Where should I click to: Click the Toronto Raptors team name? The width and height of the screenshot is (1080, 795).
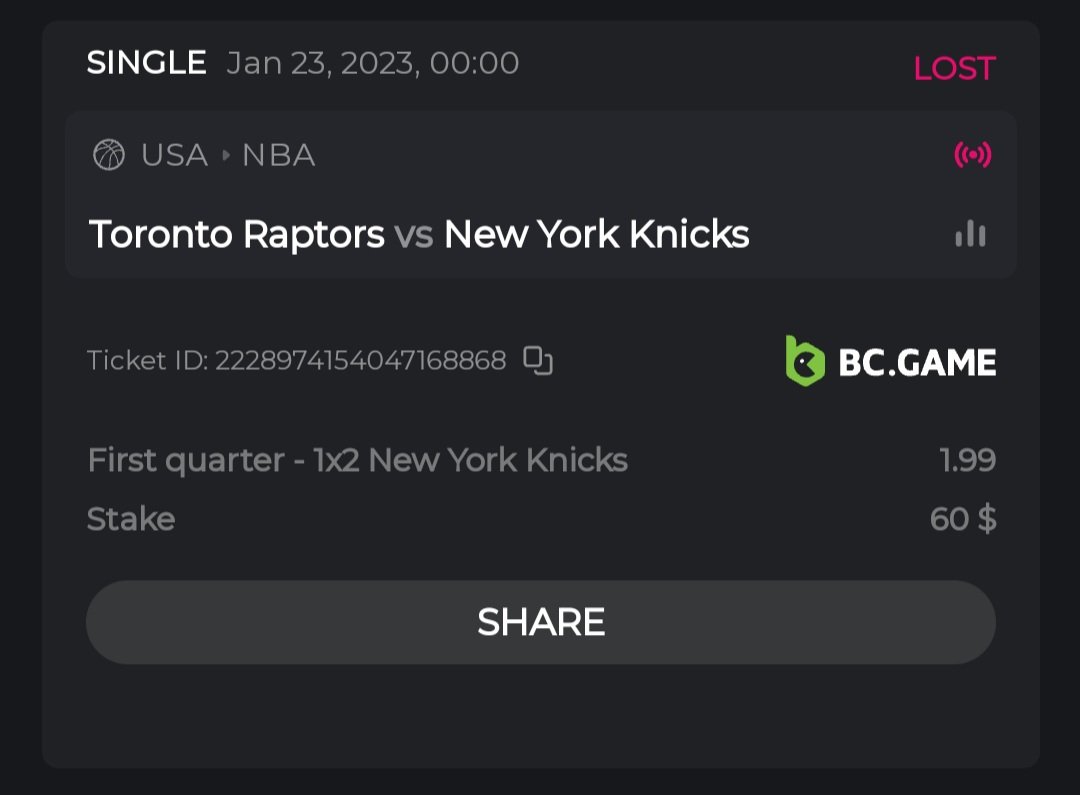tap(237, 235)
